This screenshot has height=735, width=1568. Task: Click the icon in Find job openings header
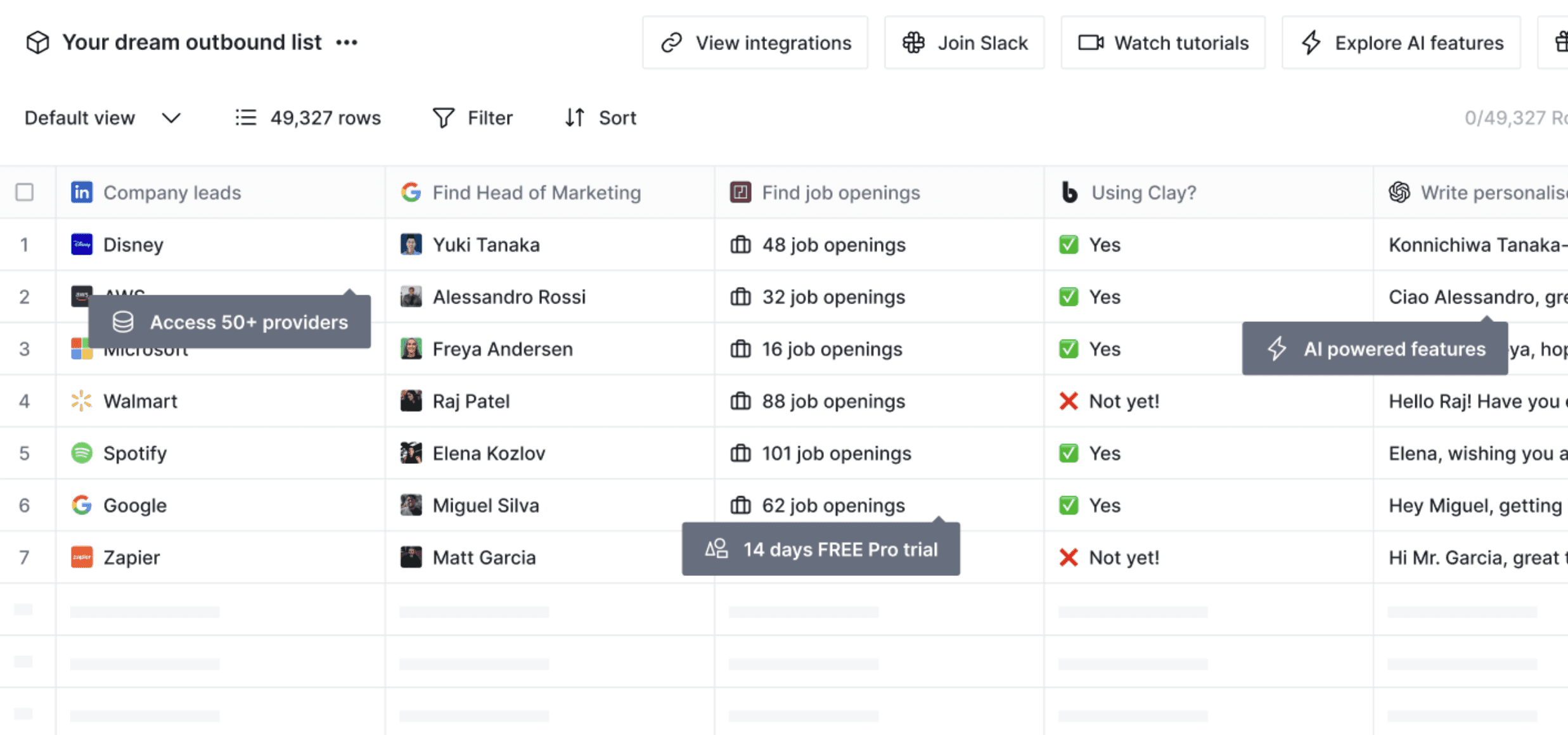pos(740,192)
